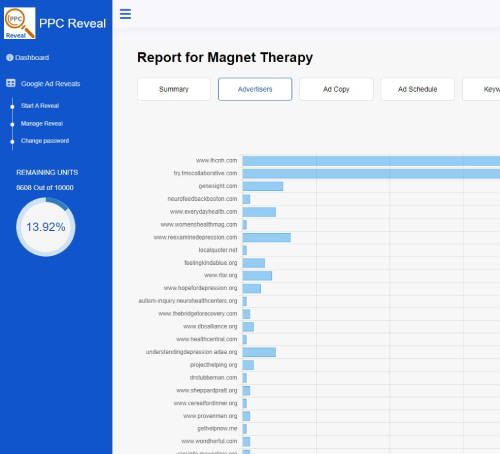Screen dimensions: 500x454
Task: Open the Ad Copy tab
Action: pos(336,89)
